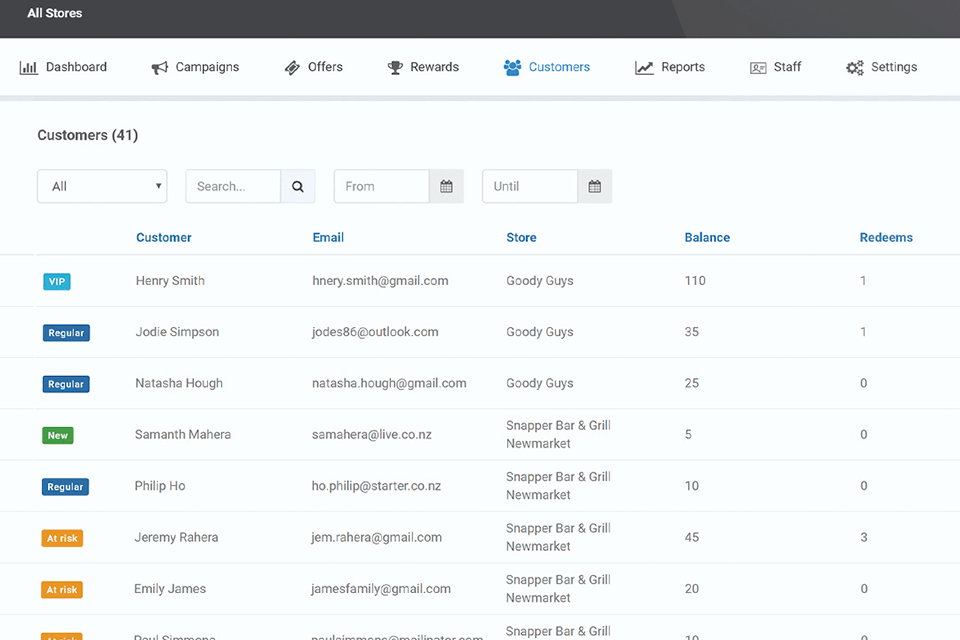Screen dimensions: 960x640
Task: Click into the From date field
Action: (x=381, y=186)
